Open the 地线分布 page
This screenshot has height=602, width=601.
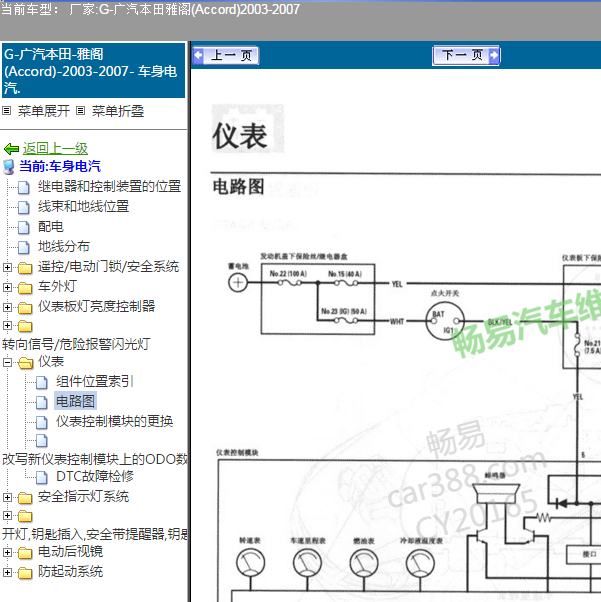click(x=64, y=246)
